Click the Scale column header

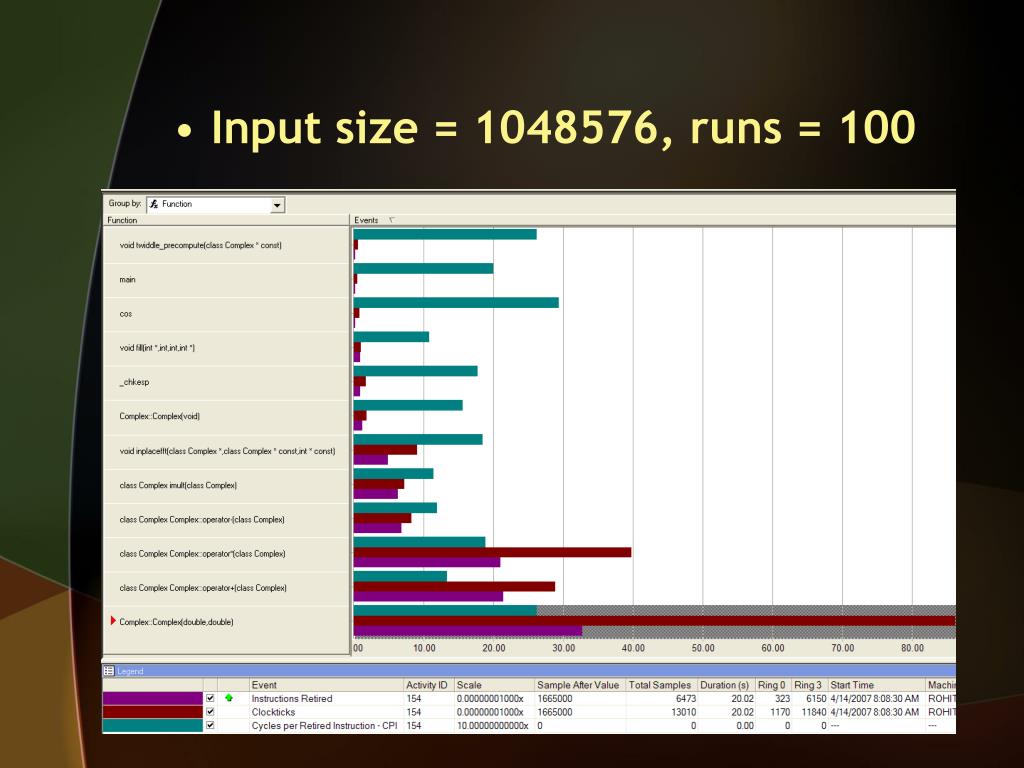coord(494,685)
